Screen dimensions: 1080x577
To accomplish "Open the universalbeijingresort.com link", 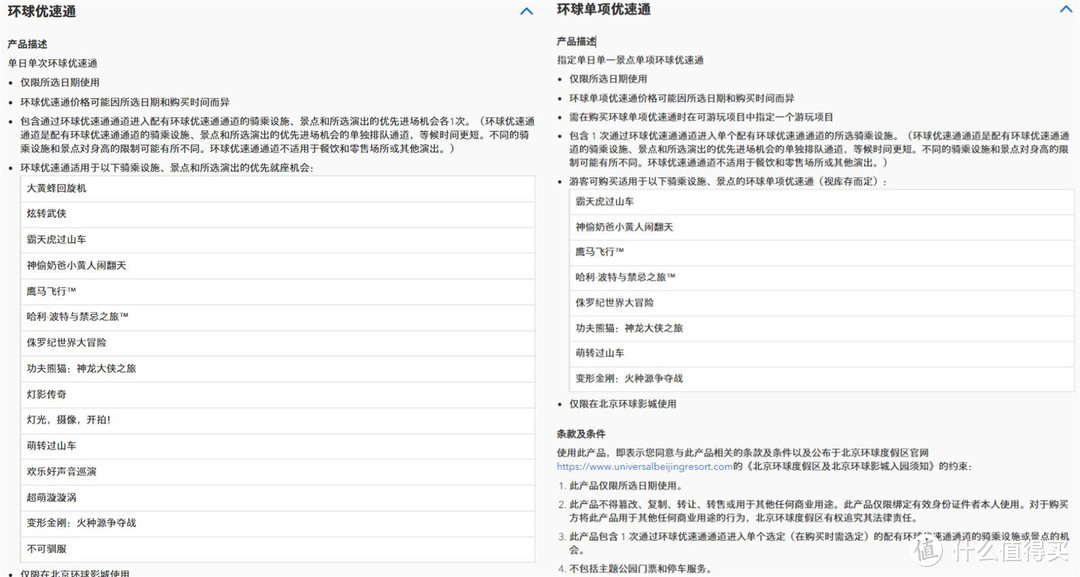I will (645, 466).
